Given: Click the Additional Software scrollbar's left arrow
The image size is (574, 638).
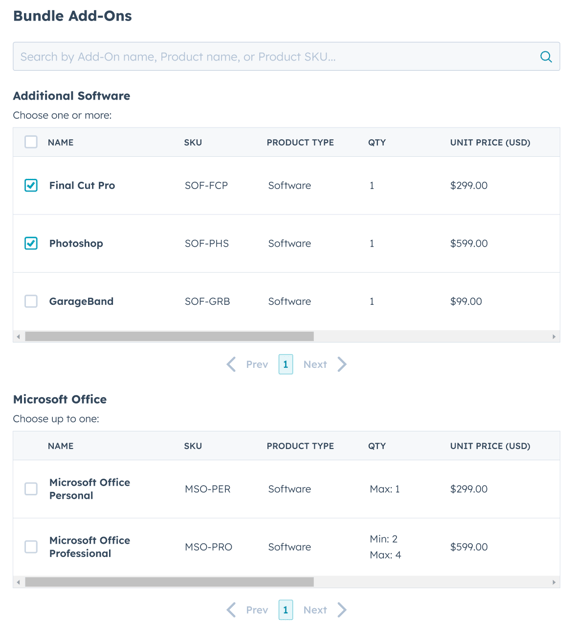Looking at the screenshot, I should click(x=18, y=336).
